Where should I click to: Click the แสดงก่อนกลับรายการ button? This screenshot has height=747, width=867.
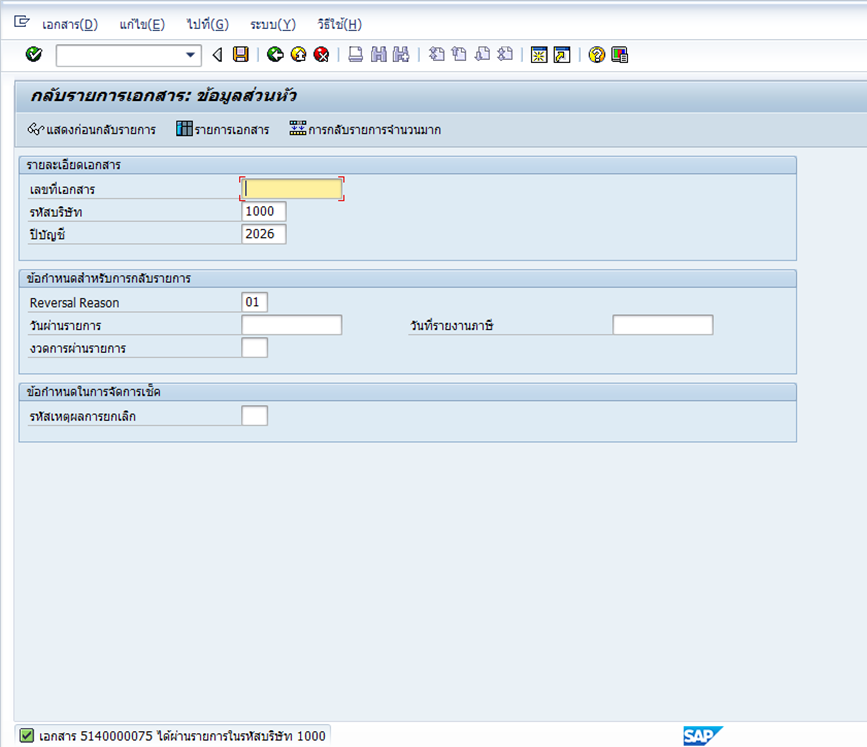(92, 129)
